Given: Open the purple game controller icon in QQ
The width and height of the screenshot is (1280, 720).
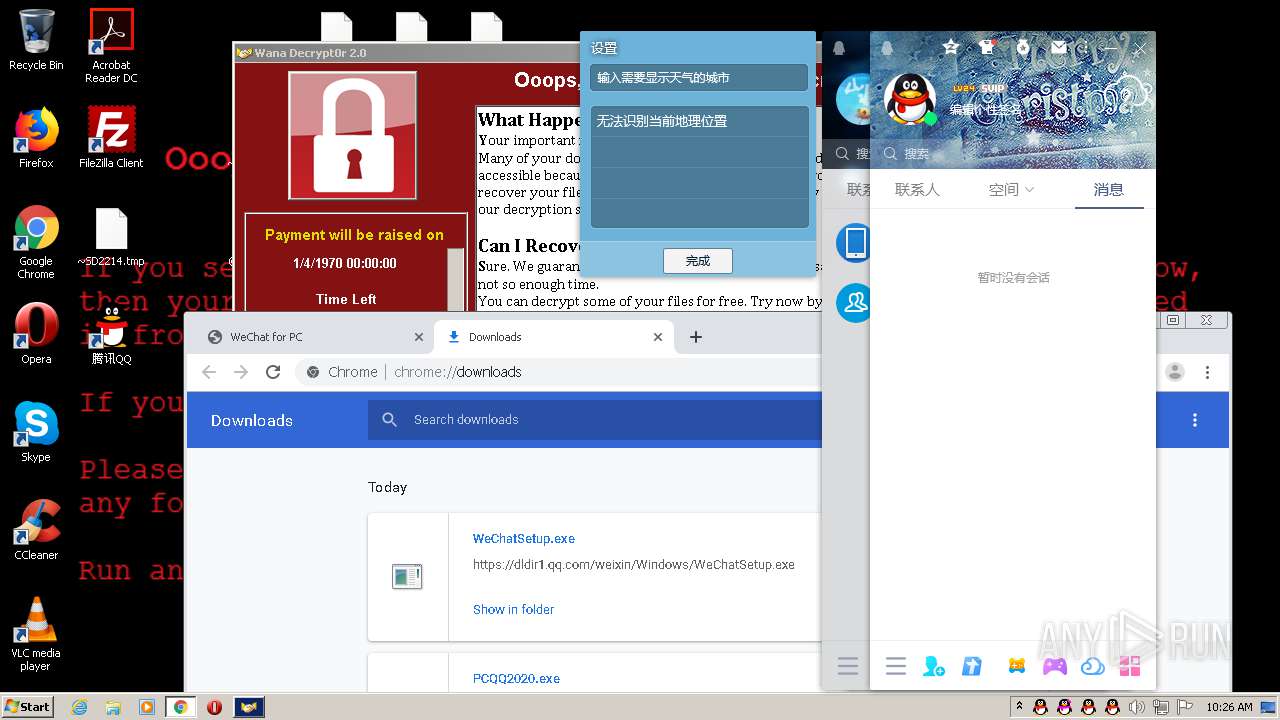Looking at the screenshot, I should [x=1055, y=666].
